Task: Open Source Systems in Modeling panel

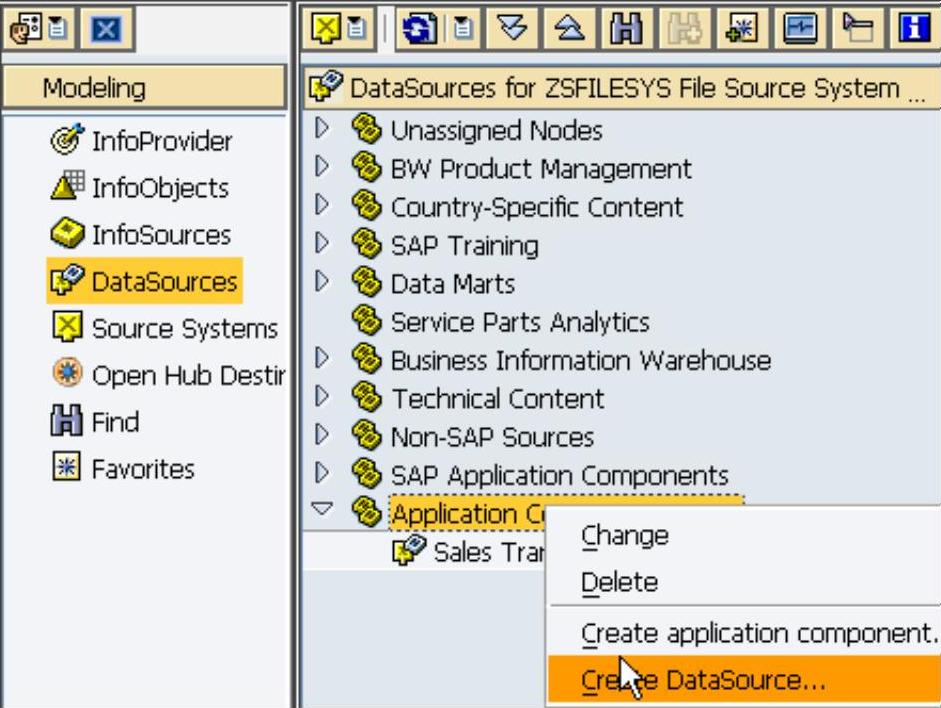Action: click(184, 329)
